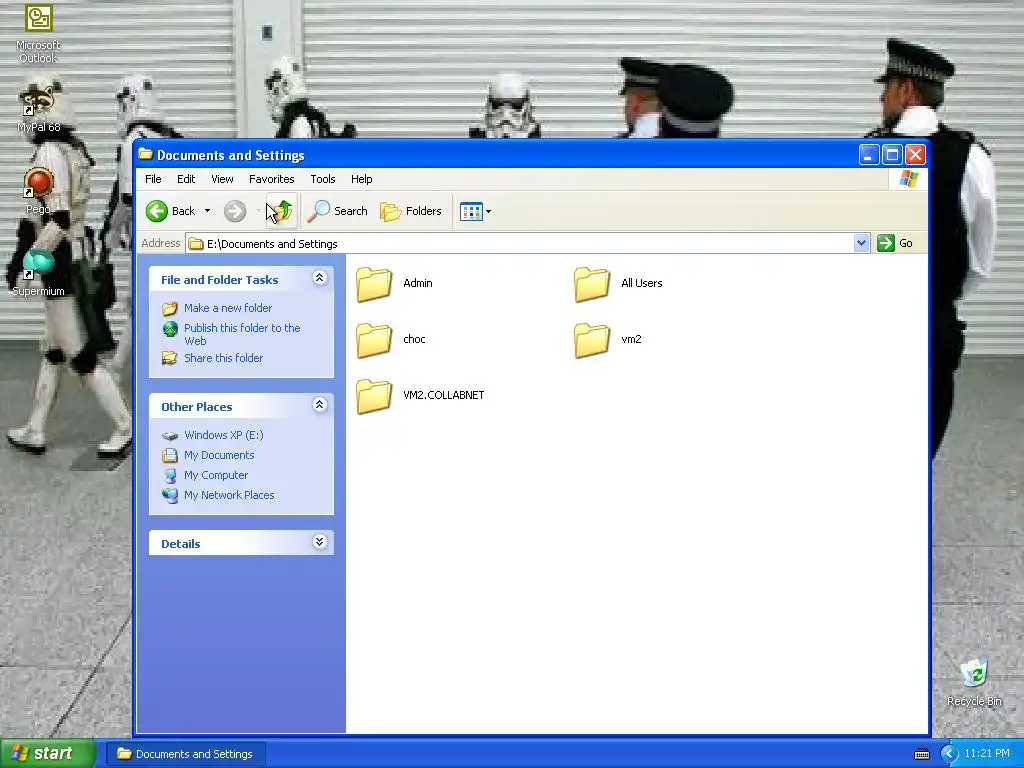Go back with the green Back arrow
1024x768 pixels.
pos(157,211)
